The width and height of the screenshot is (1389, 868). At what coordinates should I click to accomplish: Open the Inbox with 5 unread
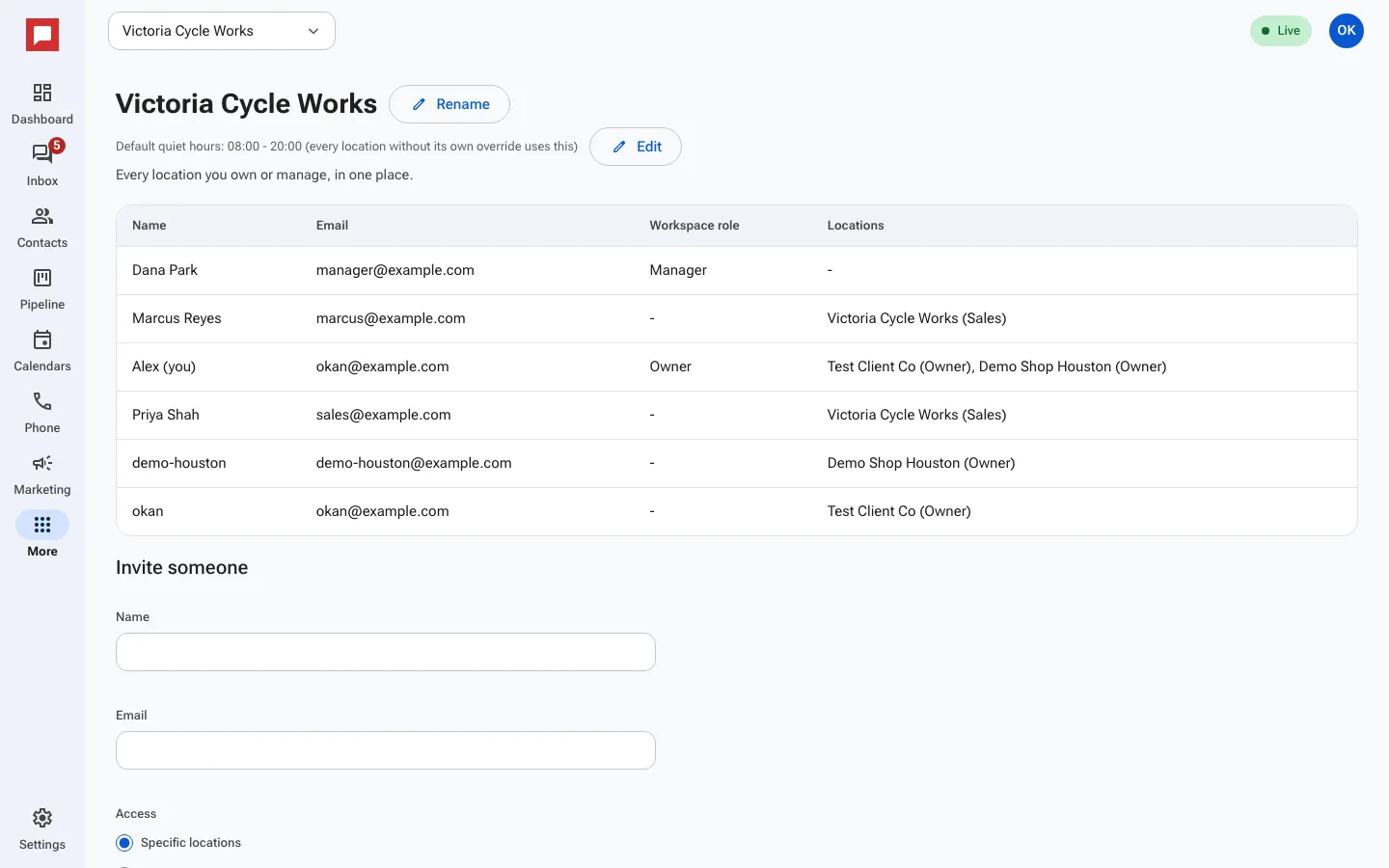42,164
